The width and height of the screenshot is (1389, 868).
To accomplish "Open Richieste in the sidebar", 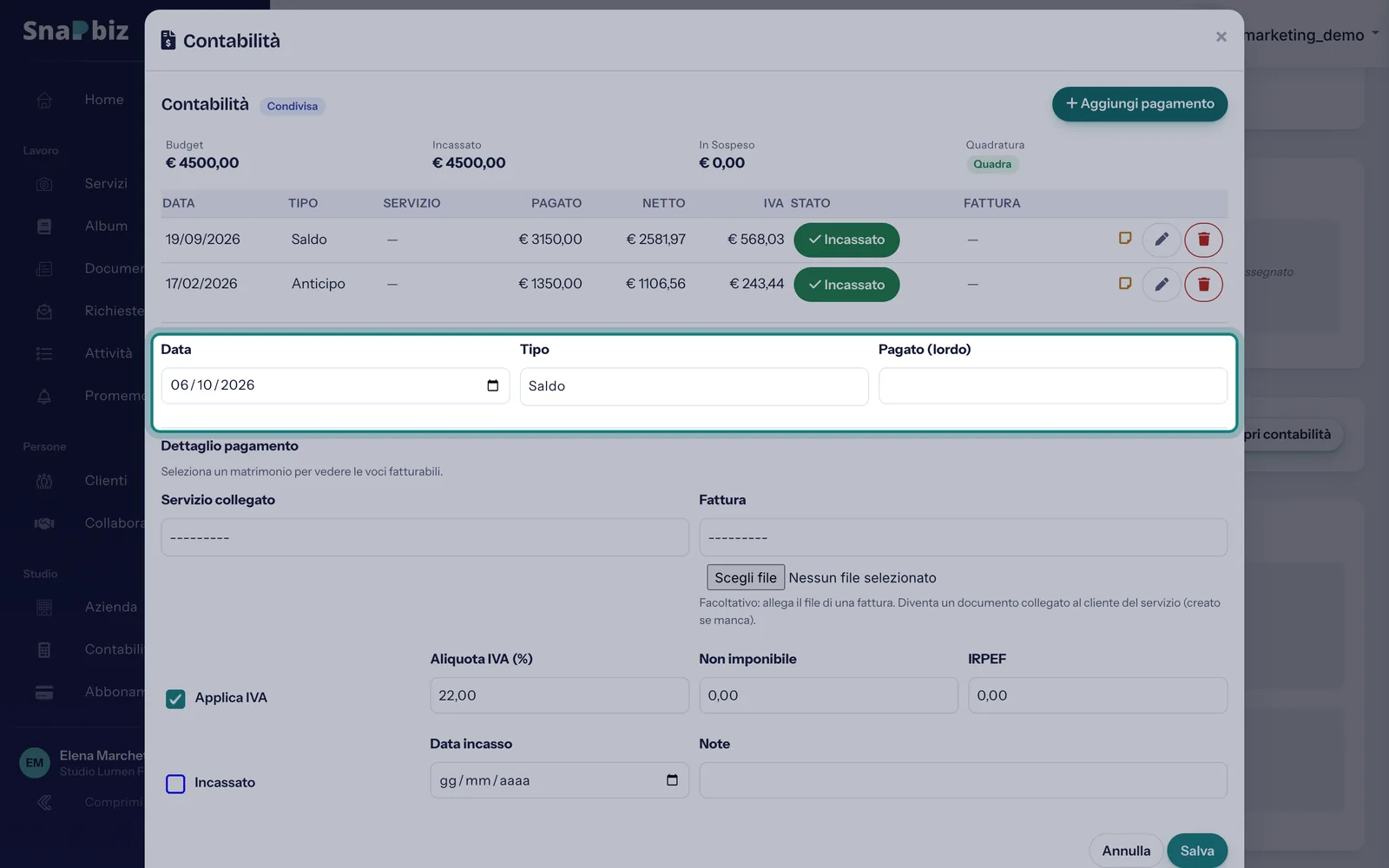I will coord(114,311).
